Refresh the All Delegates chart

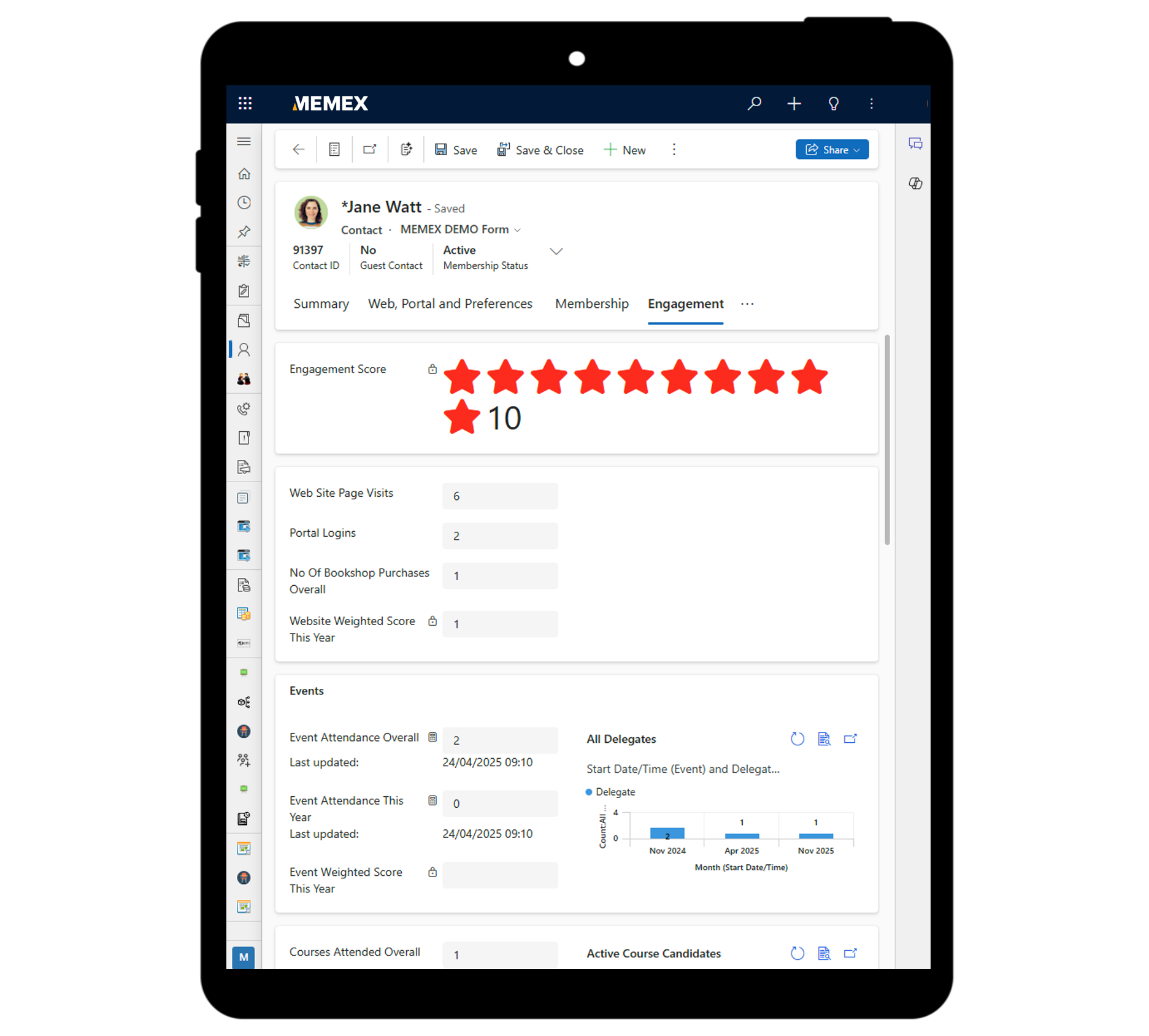click(797, 739)
